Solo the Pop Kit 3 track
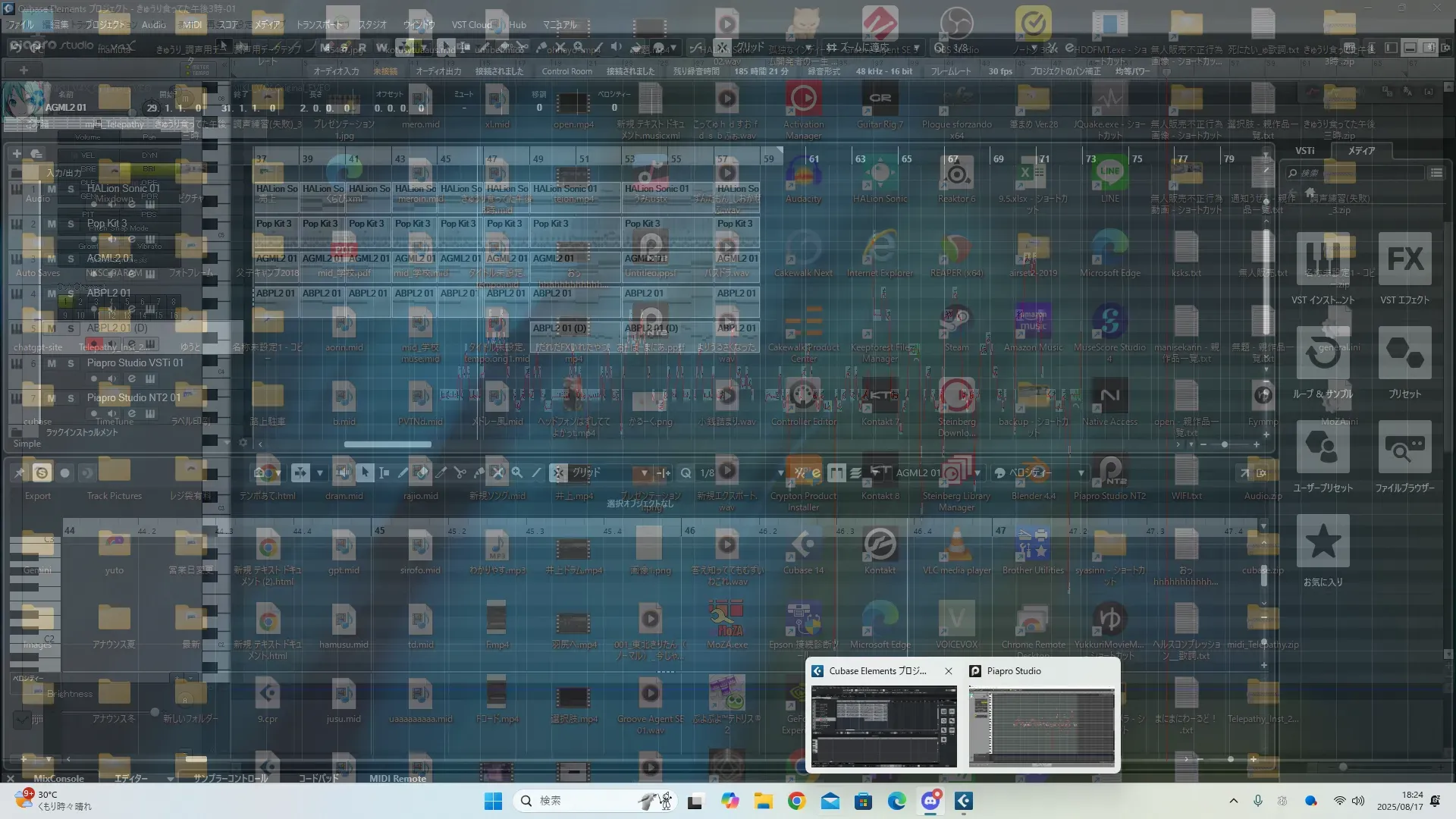 coord(71,224)
